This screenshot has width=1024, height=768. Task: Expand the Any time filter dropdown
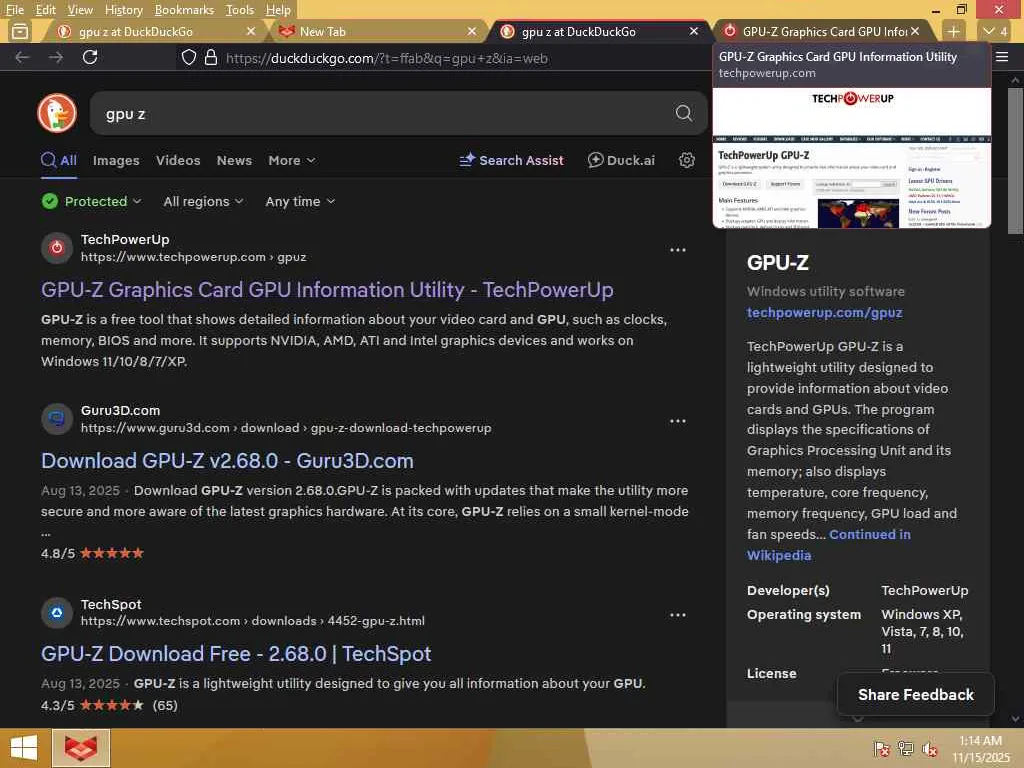300,201
